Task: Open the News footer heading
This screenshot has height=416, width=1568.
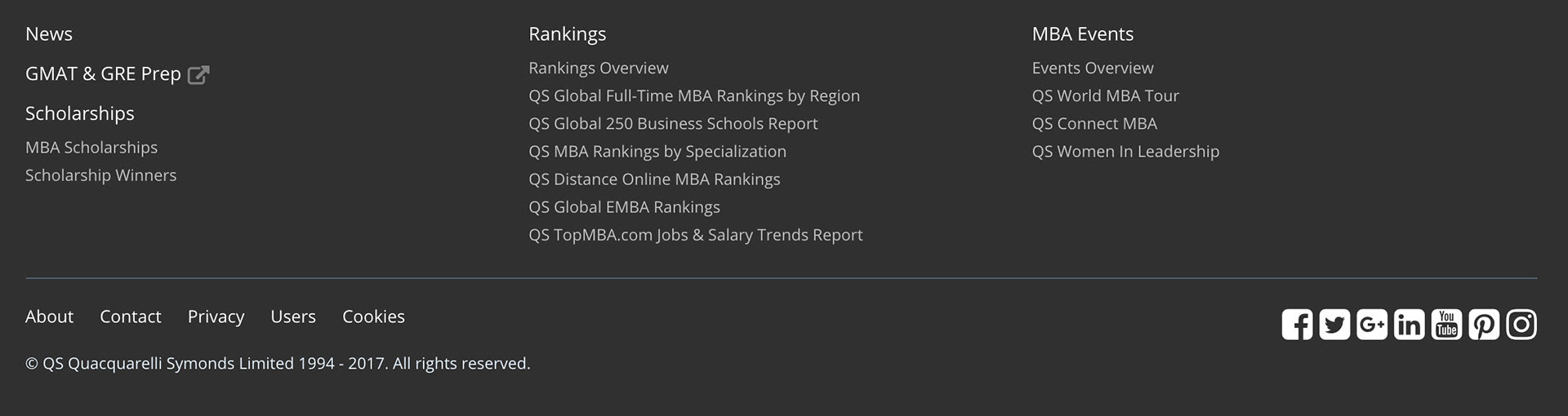Action: 49,34
